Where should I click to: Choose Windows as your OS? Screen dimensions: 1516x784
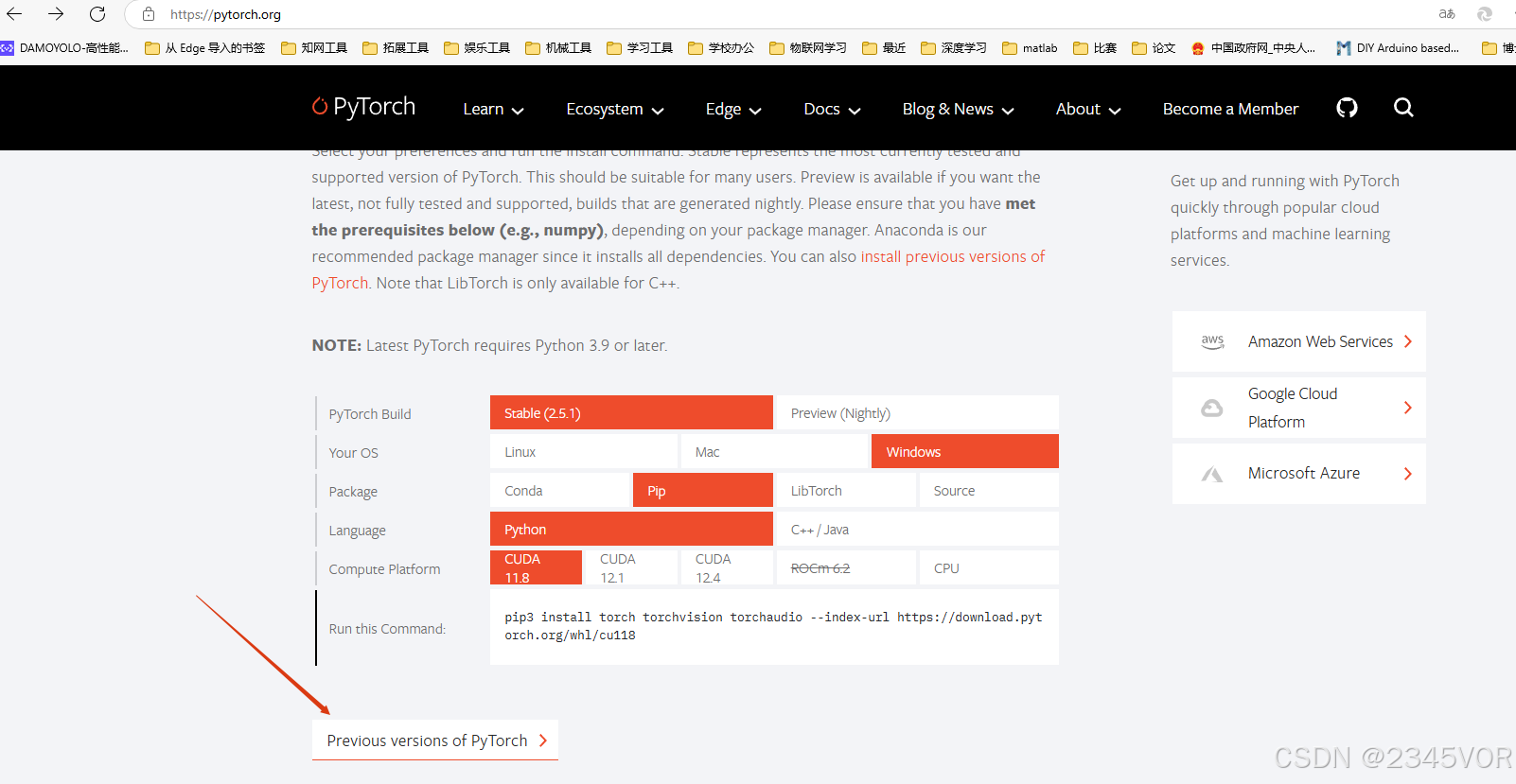pyautogui.click(x=965, y=451)
